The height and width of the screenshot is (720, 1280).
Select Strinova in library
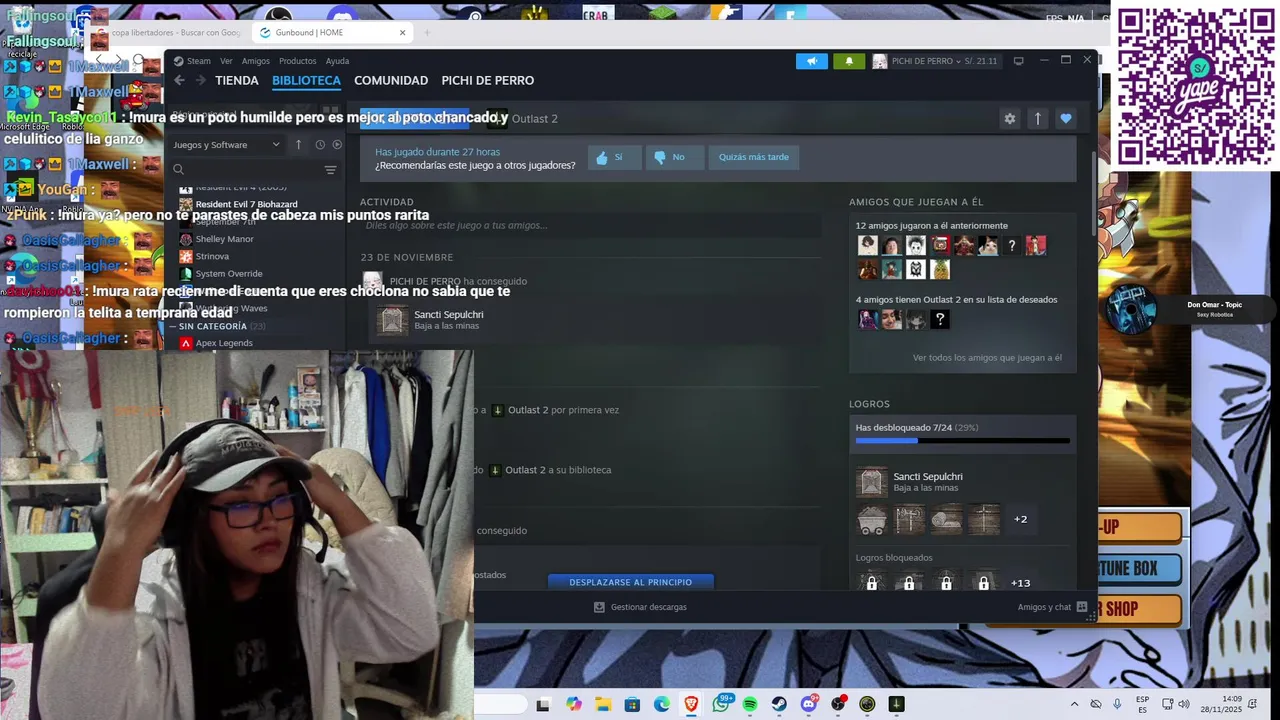click(212, 256)
